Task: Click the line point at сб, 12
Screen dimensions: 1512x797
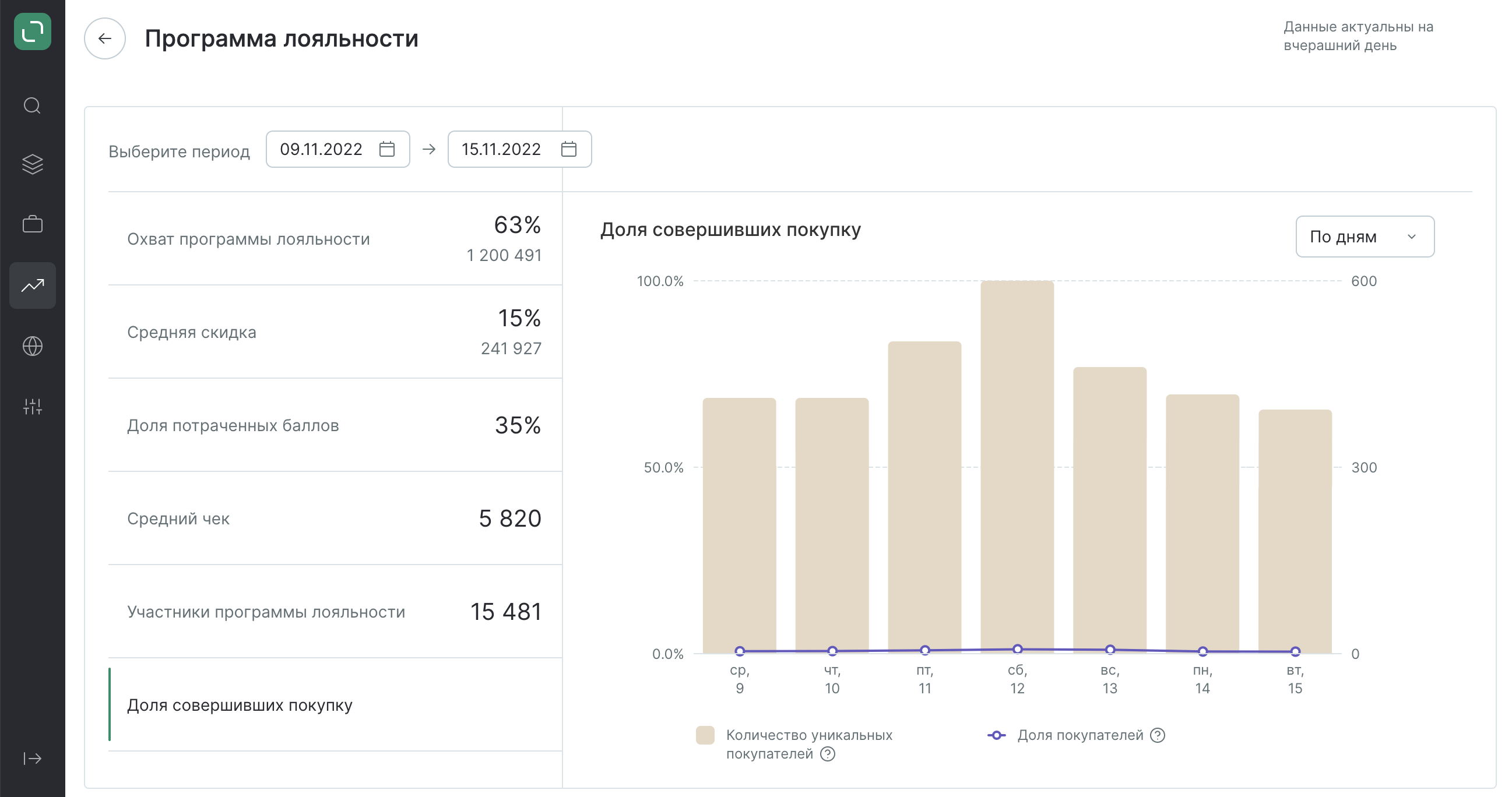Action: click(1018, 649)
